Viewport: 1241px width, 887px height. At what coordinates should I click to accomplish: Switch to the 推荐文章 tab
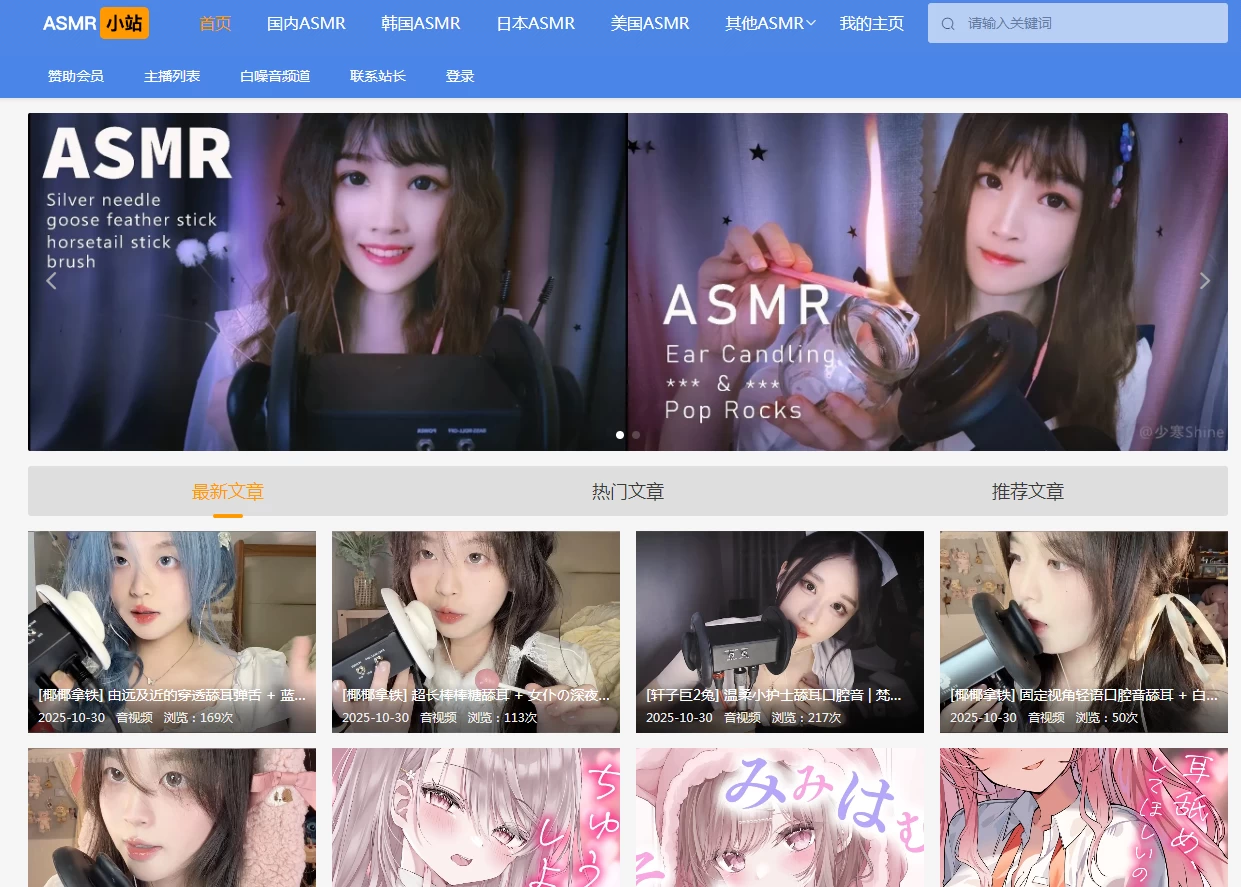[x=1027, y=491]
